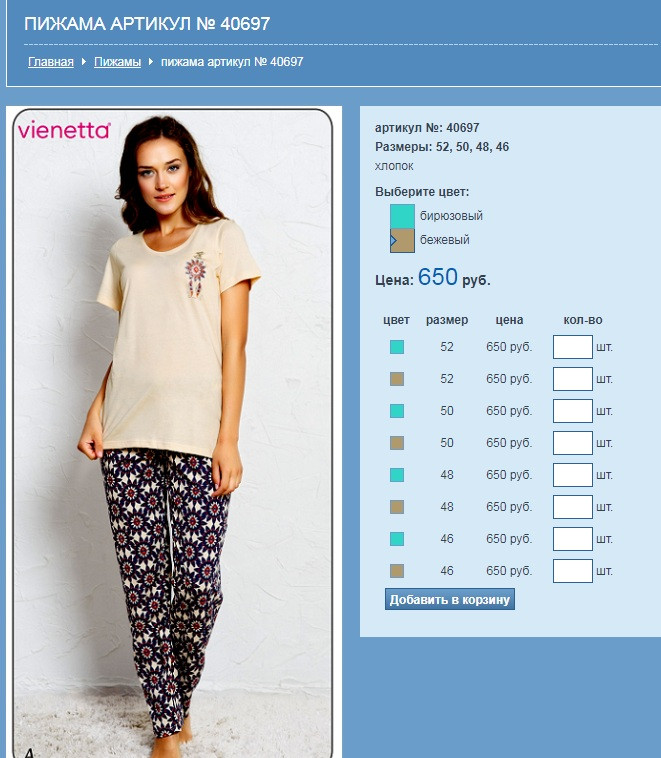Focus quantity field for turquoise size 50
Viewport: 661px width, 758px height.
(573, 411)
